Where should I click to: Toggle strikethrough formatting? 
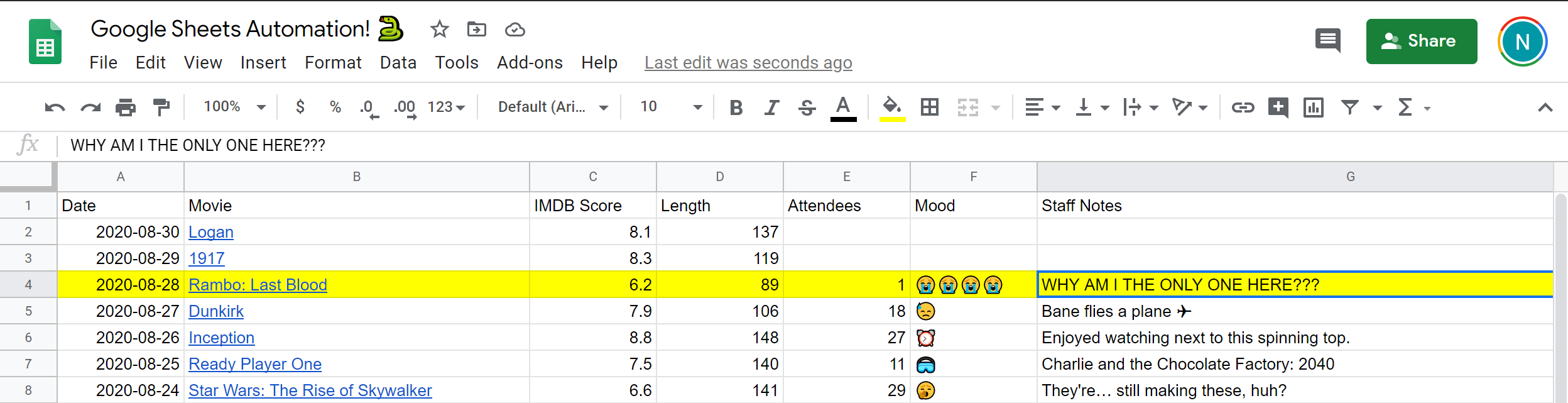coord(807,108)
